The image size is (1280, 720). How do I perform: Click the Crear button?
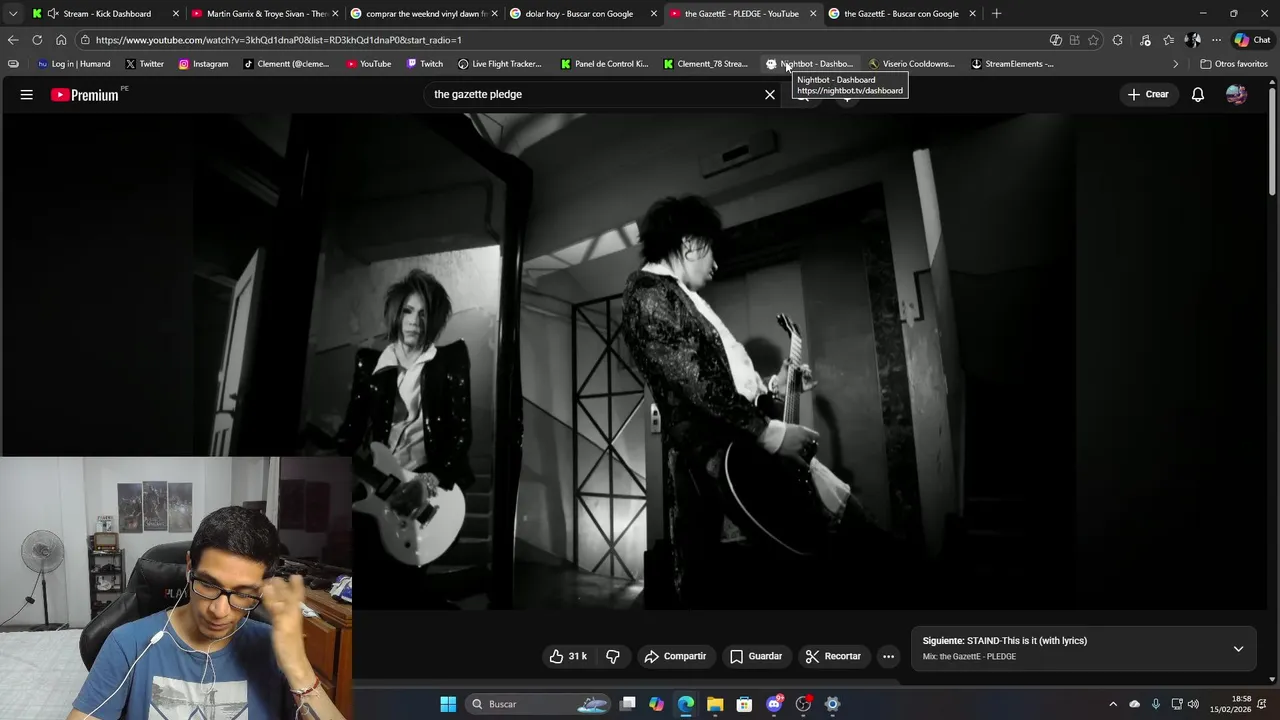[1148, 94]
